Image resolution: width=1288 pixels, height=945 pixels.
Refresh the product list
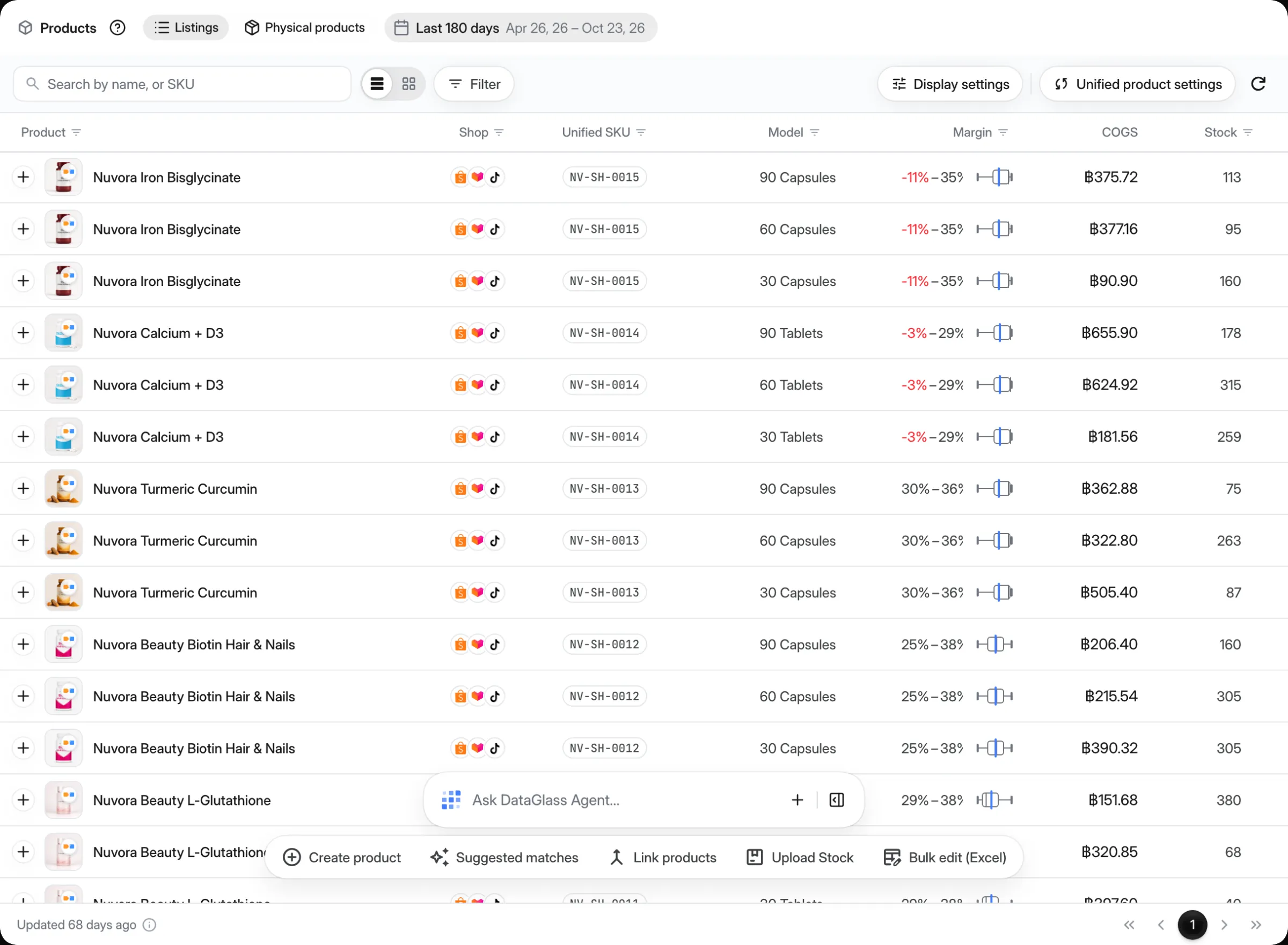tap(1258, 84)
